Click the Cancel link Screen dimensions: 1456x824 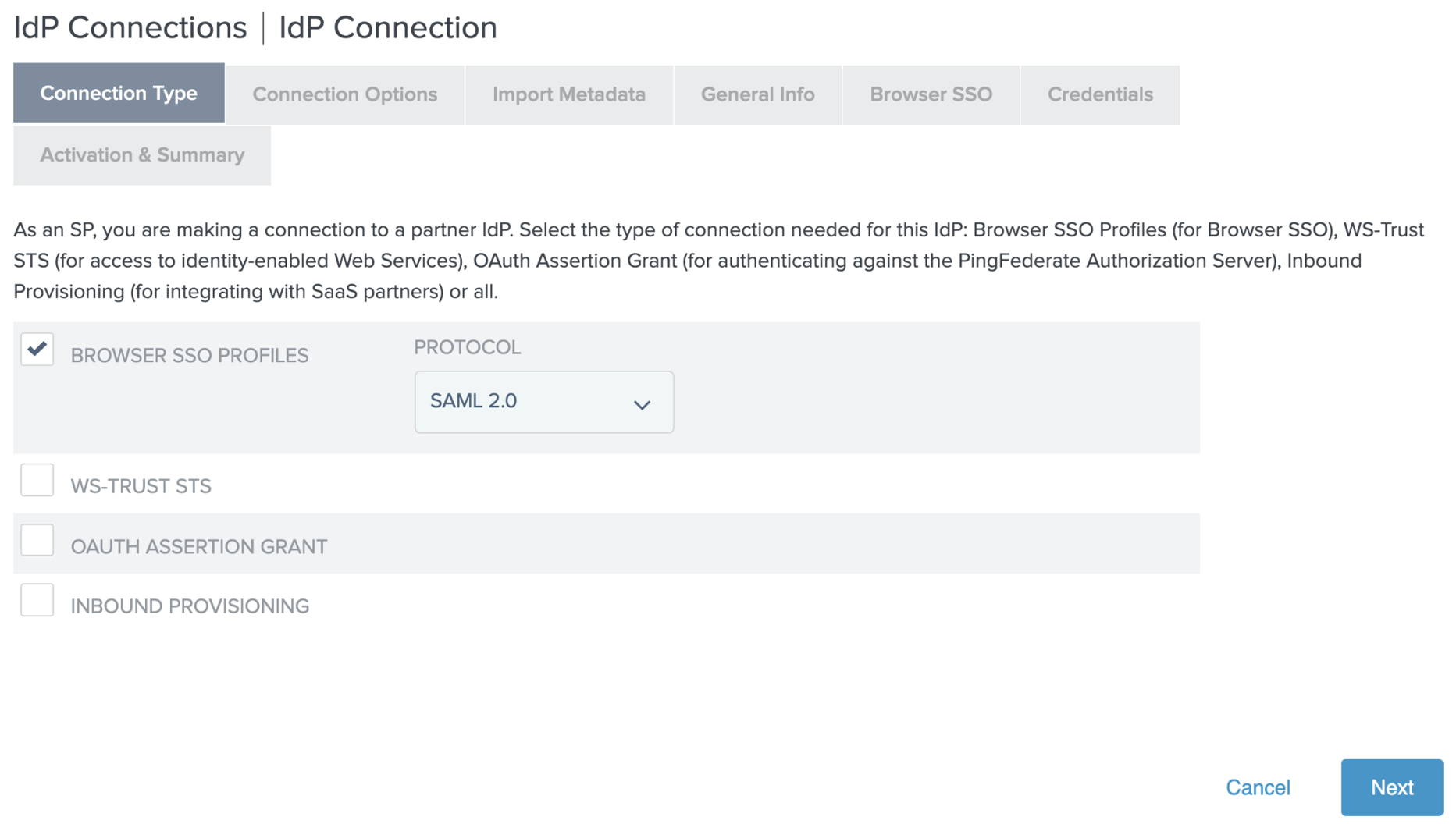(1258, 787)
